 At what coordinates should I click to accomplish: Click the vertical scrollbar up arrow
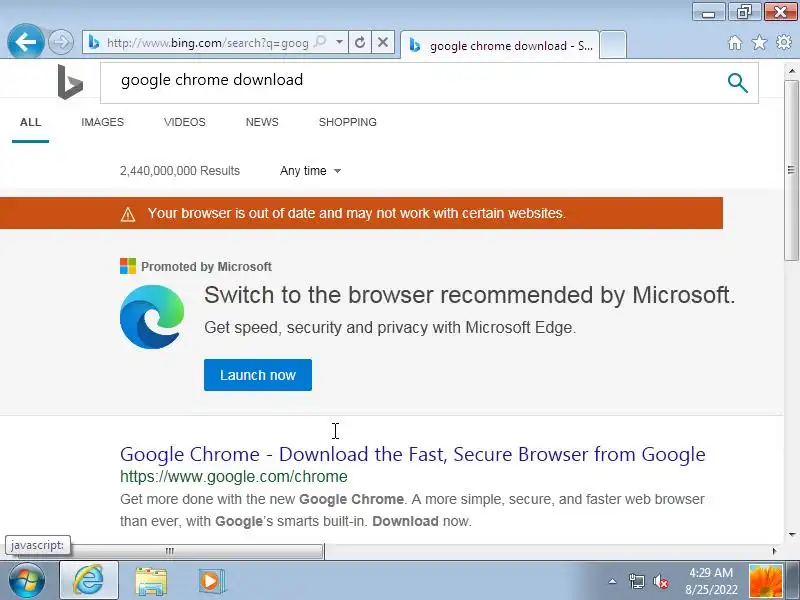coord(792,70)
